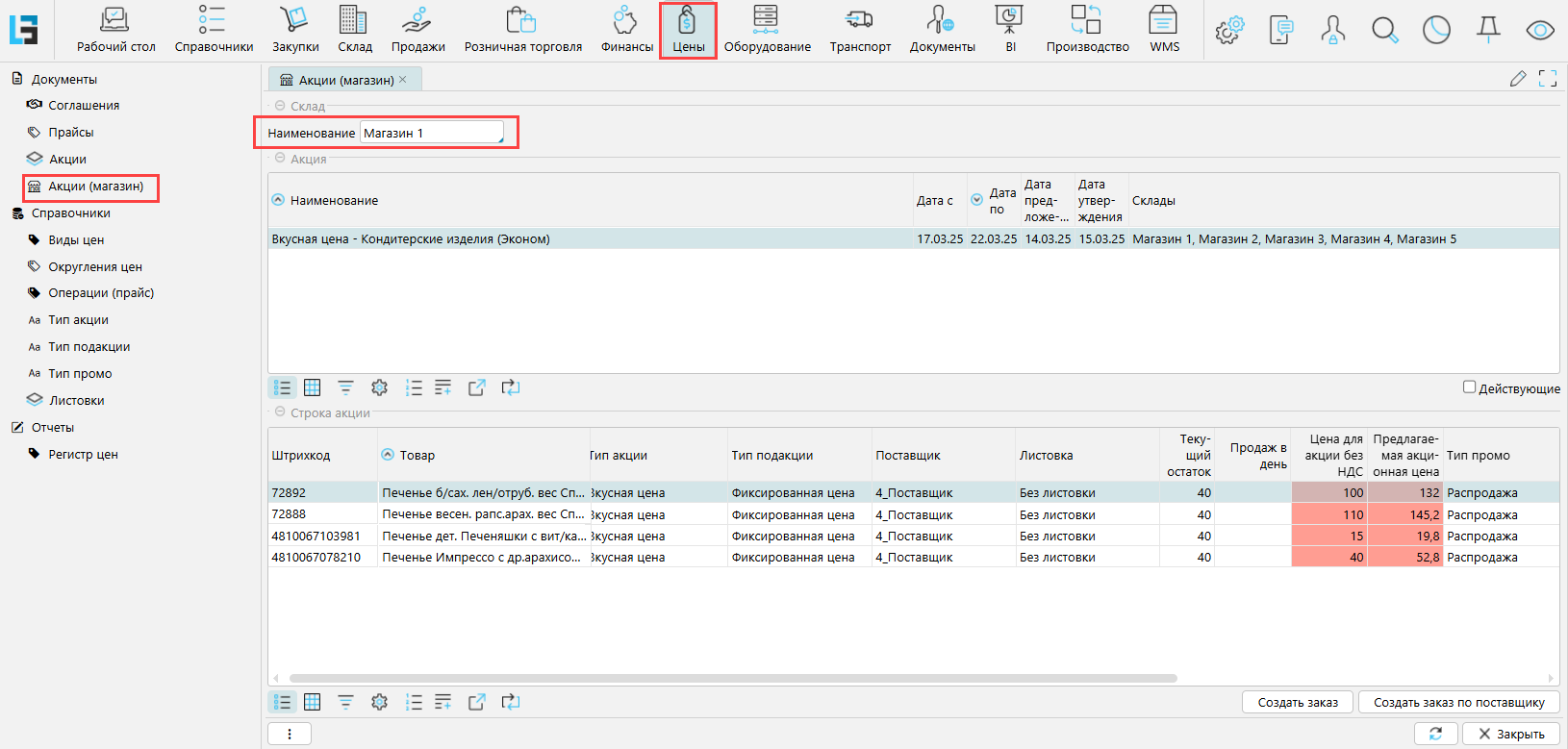The image size is (1568, 749).
Task: Open the WMS module in top toolbar
Action: pos(1164,29)
